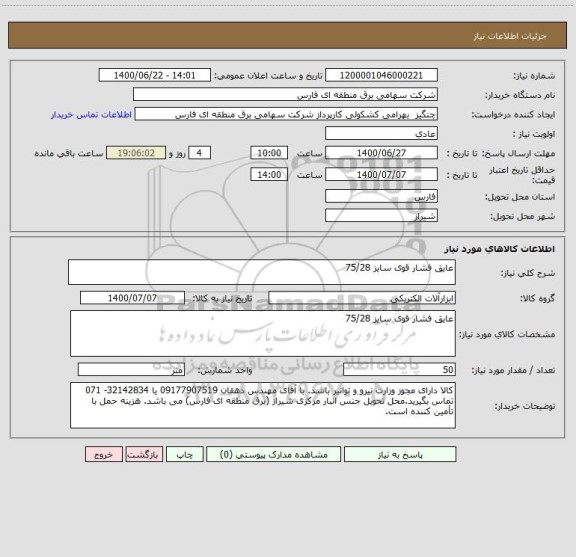
Task: Click announcement date field 1400/06/22 - 14:01
Action: point(155,75)
